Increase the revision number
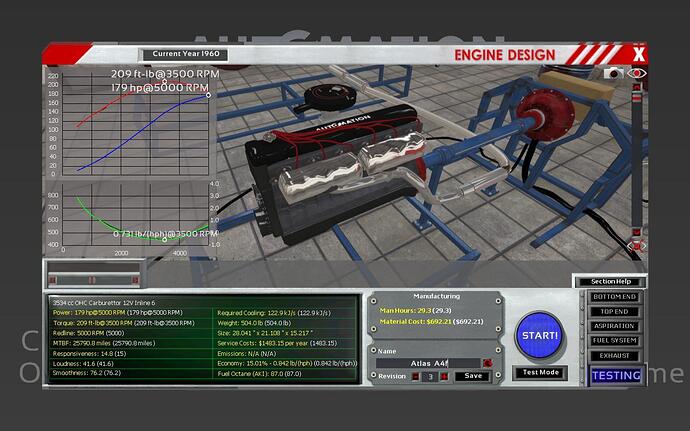 [x=444, y=376]
